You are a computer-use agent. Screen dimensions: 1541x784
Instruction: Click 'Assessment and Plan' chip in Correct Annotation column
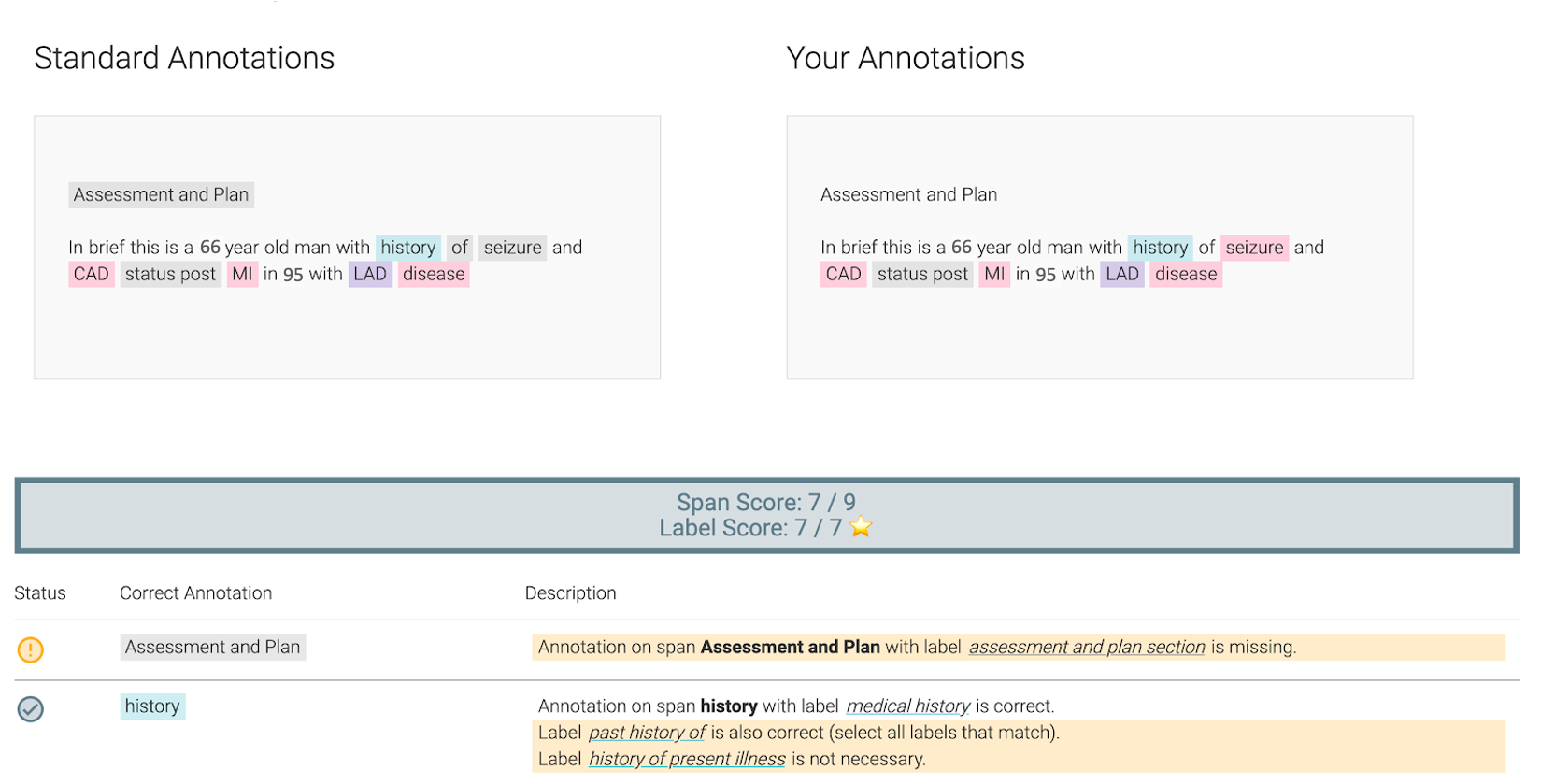click(x=212, y=648)
